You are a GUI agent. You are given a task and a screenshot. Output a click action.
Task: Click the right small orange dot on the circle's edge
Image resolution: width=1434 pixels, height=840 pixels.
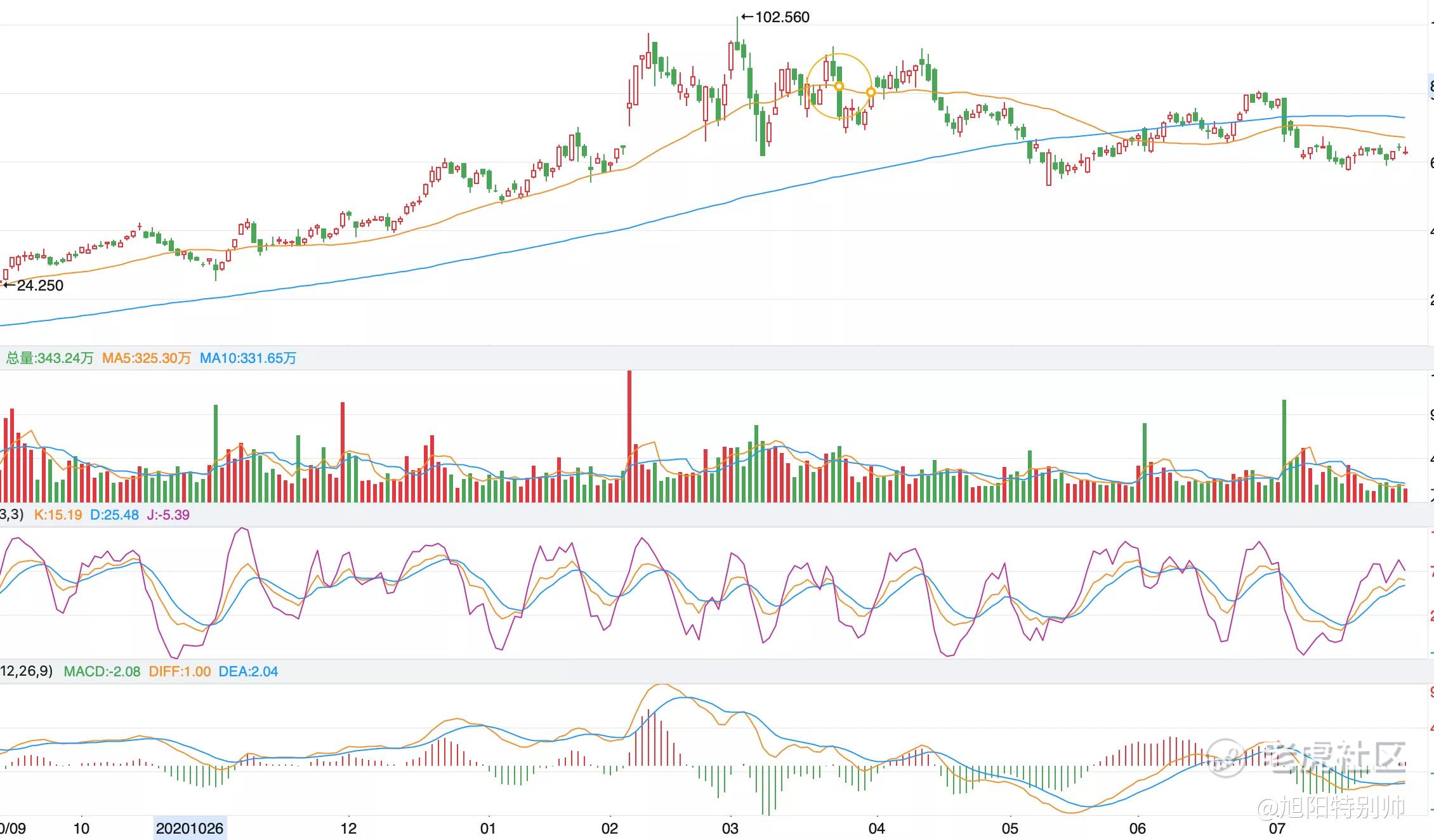click(x=871, y=93)
